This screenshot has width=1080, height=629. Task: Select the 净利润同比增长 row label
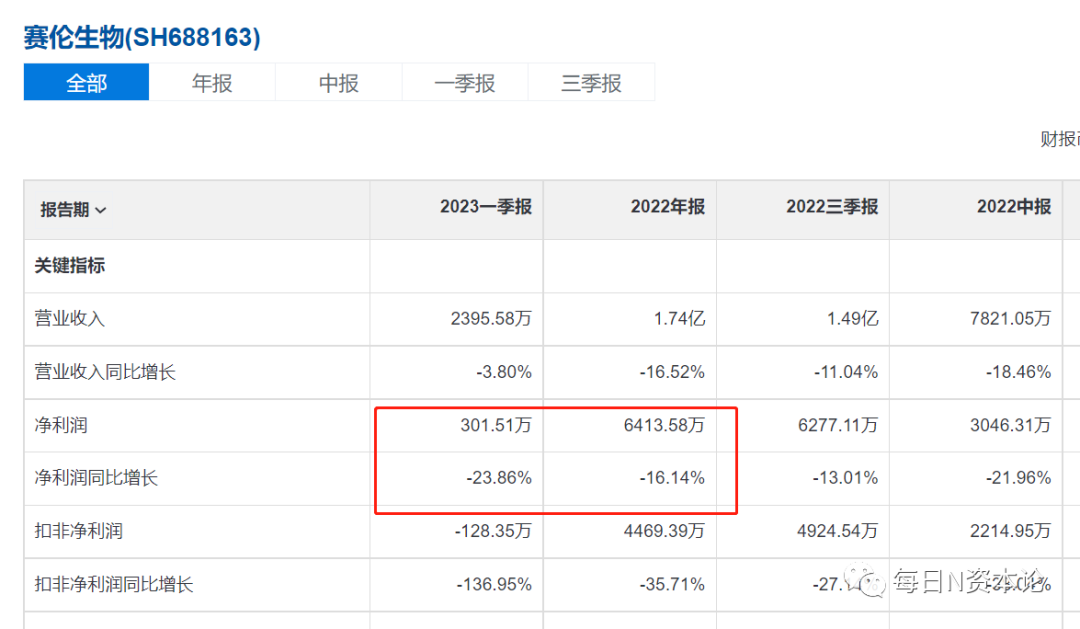(96, 477)
